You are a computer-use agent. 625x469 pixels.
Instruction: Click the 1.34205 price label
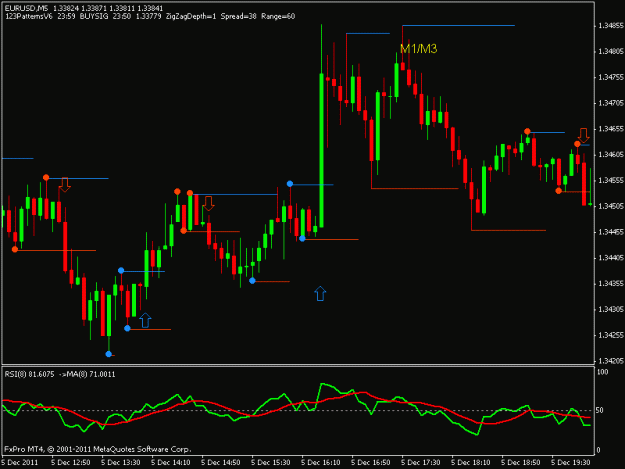point(611,361)
